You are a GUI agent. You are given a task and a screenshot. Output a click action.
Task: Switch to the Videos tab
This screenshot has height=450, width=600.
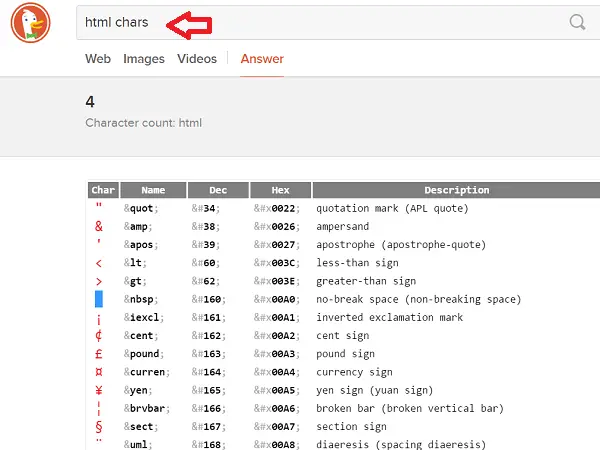197,59
